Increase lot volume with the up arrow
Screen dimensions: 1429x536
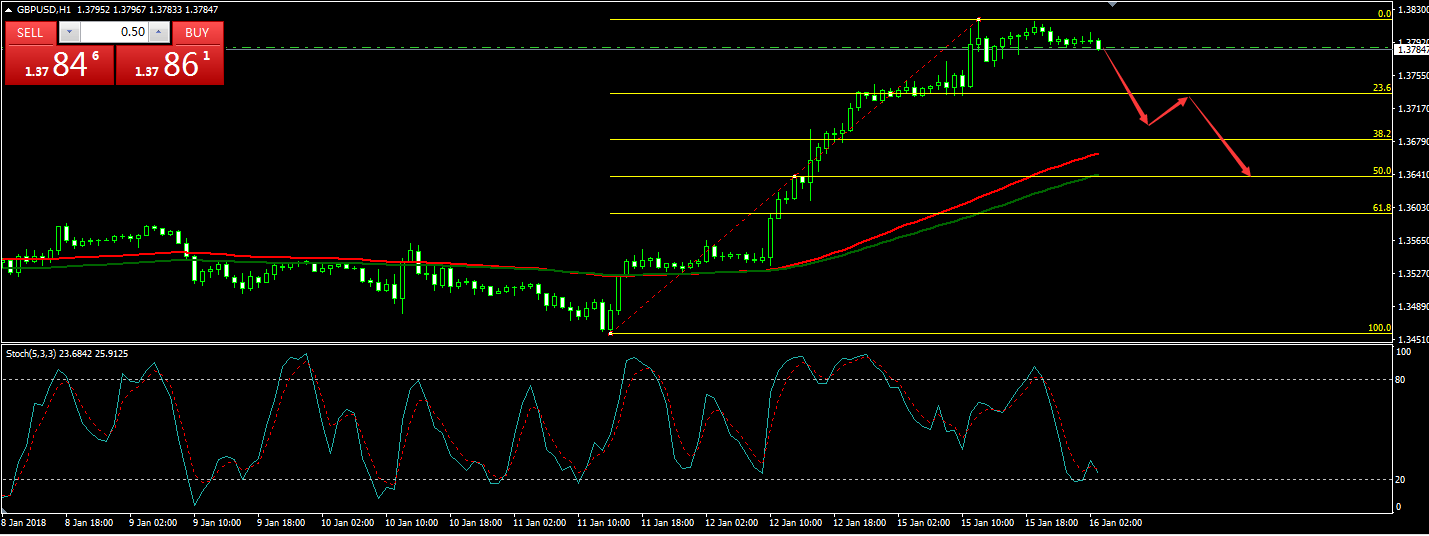[x=160, y=32]
